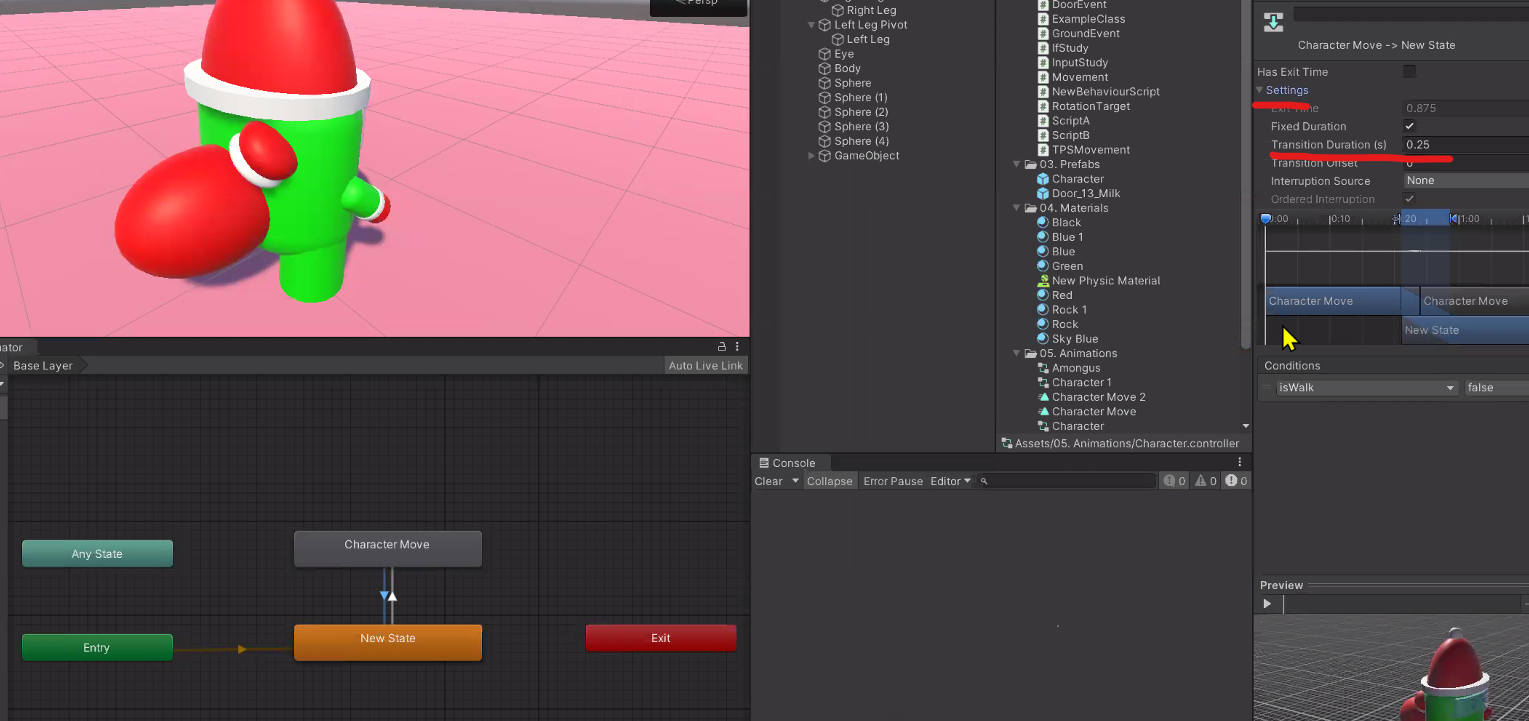Click the ScriptA script icon

coord(1043,121)
